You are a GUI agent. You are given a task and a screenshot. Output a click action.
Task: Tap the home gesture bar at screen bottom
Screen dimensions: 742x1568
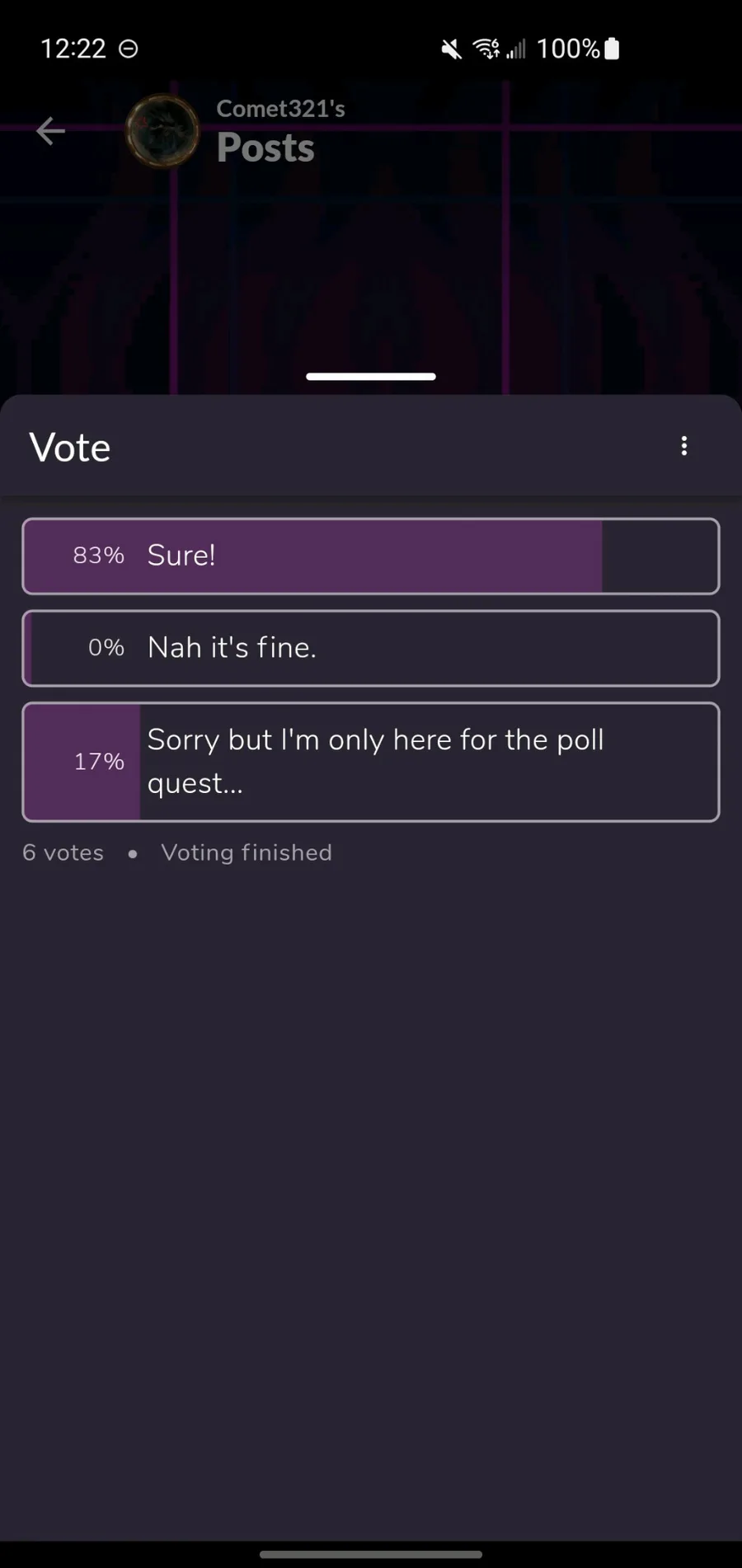point(371,1555)
